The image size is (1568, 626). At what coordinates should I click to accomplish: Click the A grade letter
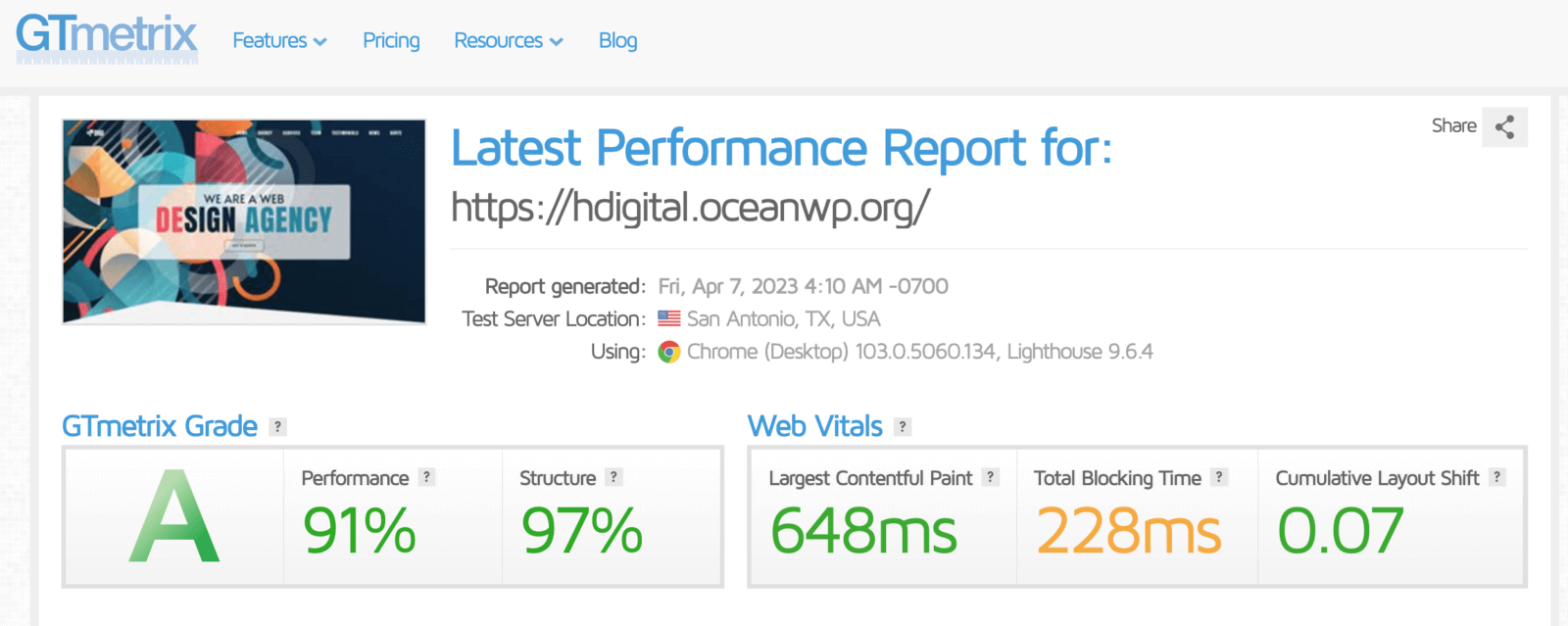pos(174,516)
